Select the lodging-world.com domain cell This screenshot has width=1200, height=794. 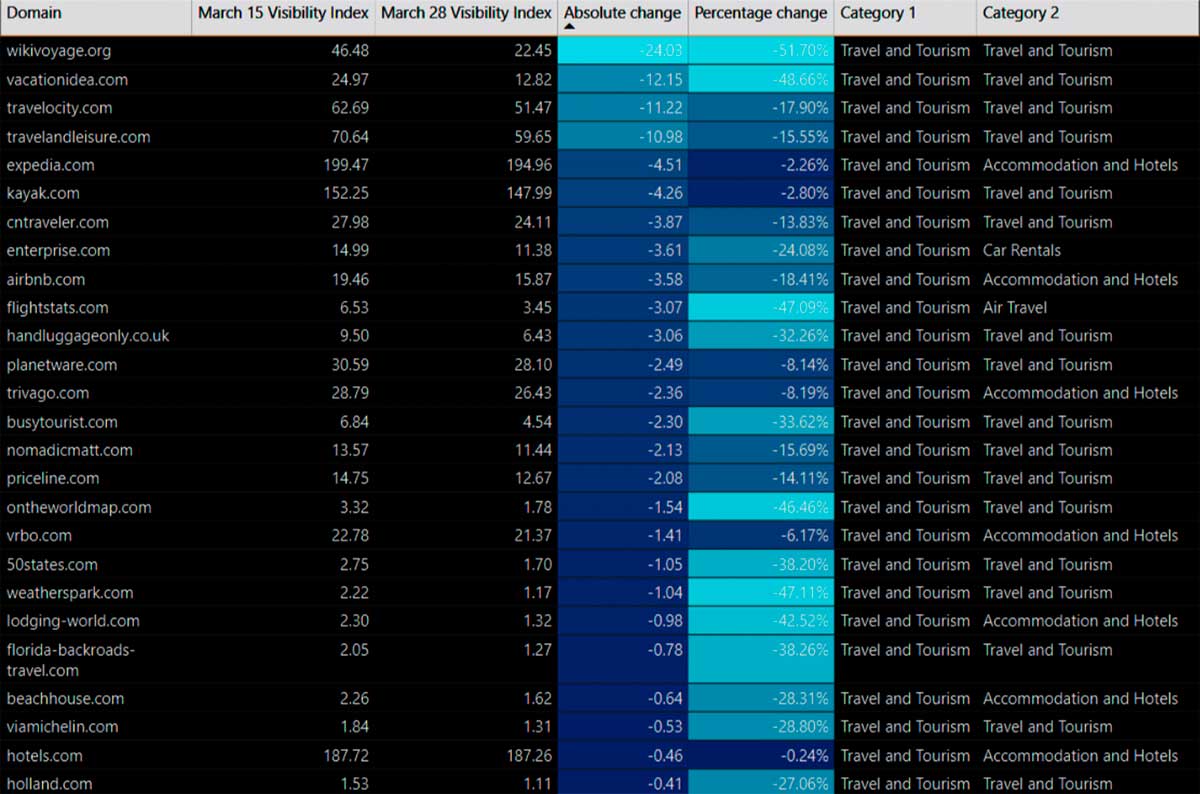pyautogui.click(x=95, y=621)
